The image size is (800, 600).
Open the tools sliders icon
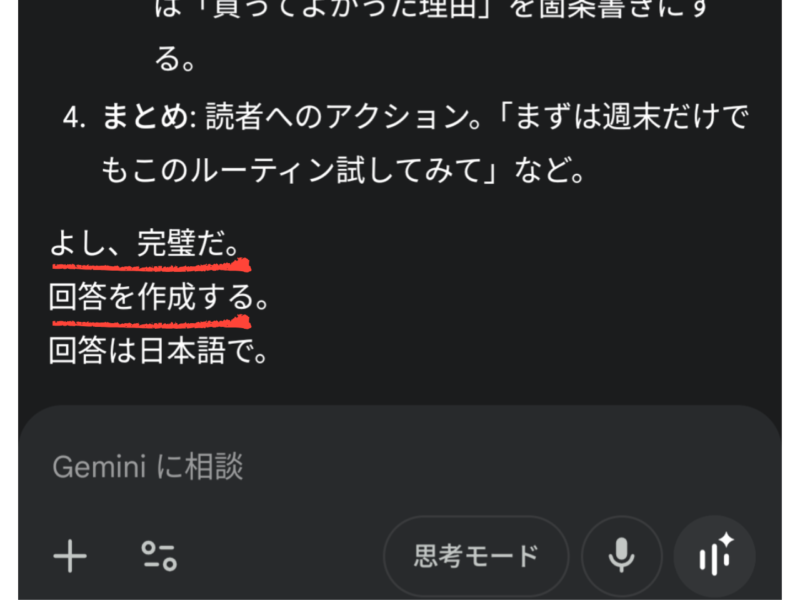click(159, 556)
